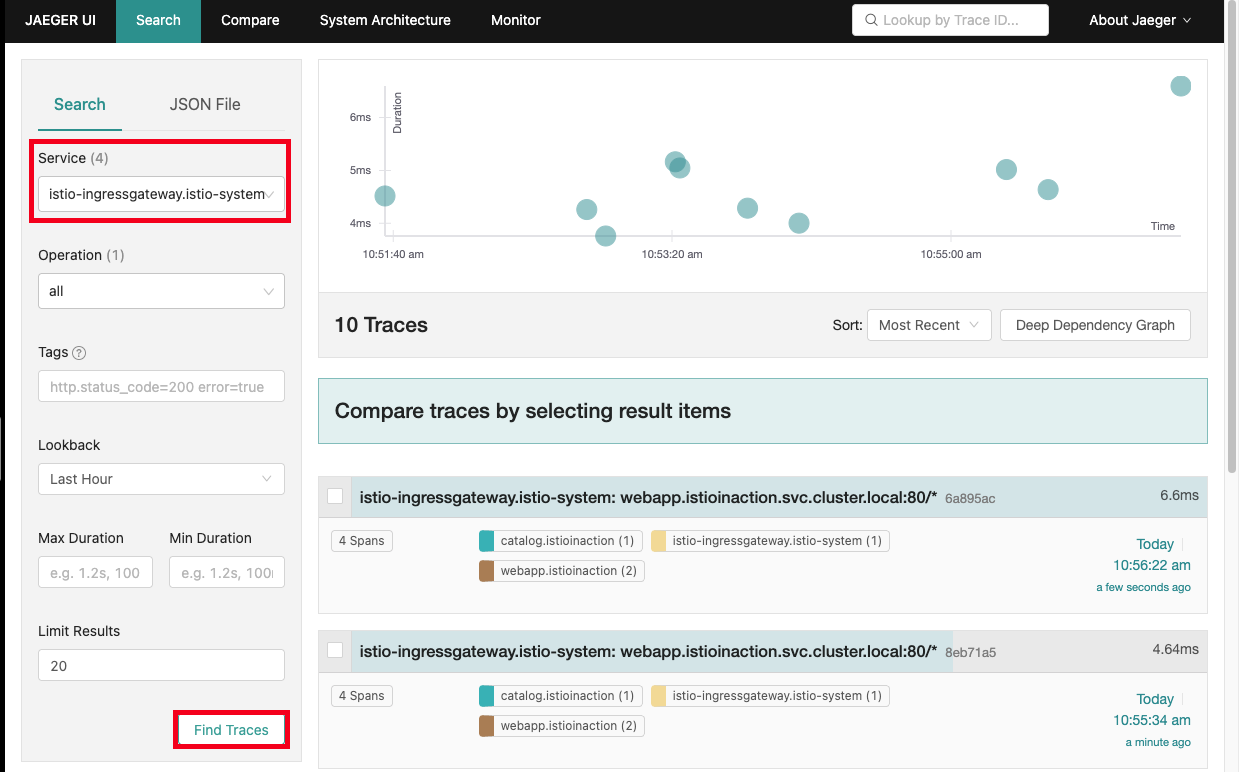
Task: Click the search magnifier icon in the Trace ID lookup
Action: click(x=871, y=20)
